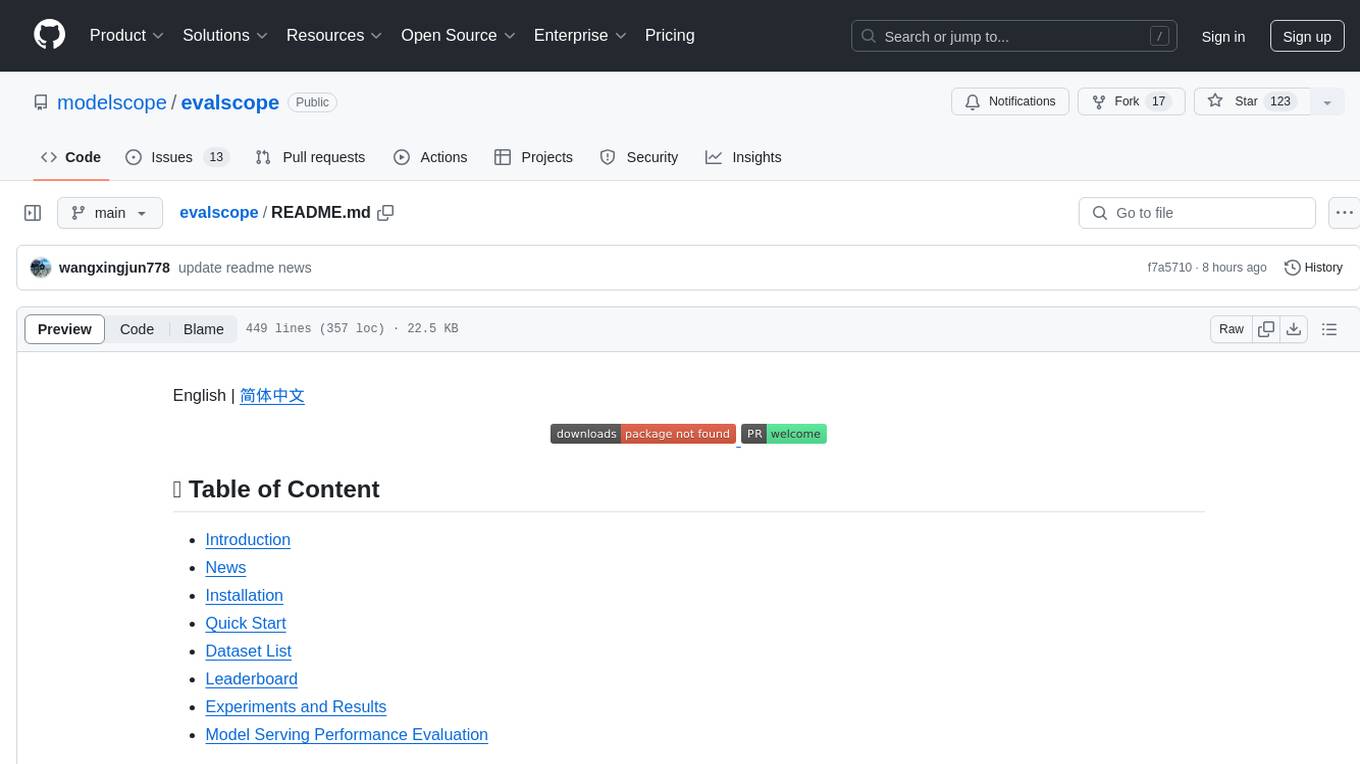Jump to the Installation section

pos(244,595)
